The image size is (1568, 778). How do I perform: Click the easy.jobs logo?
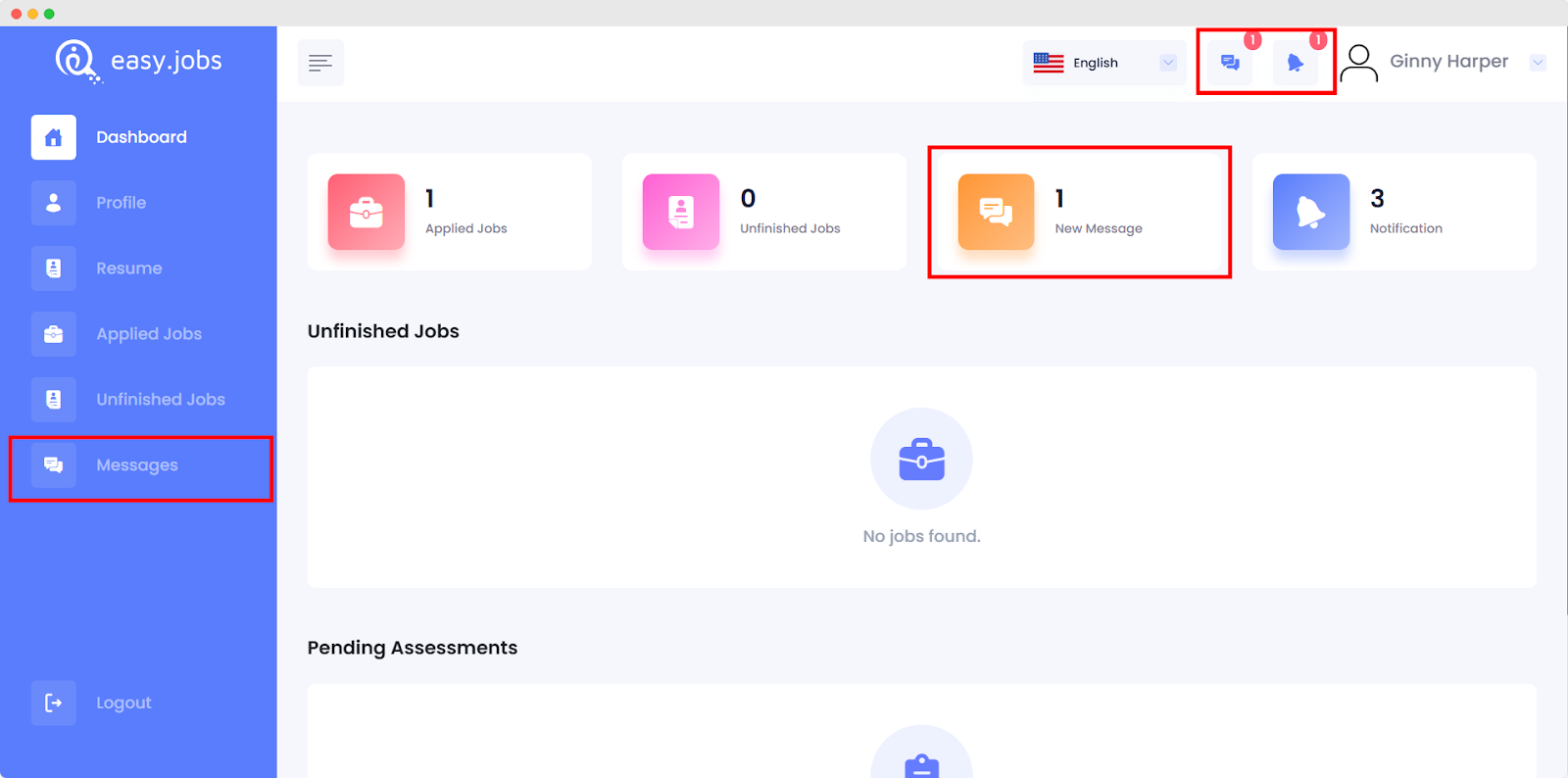138,61
